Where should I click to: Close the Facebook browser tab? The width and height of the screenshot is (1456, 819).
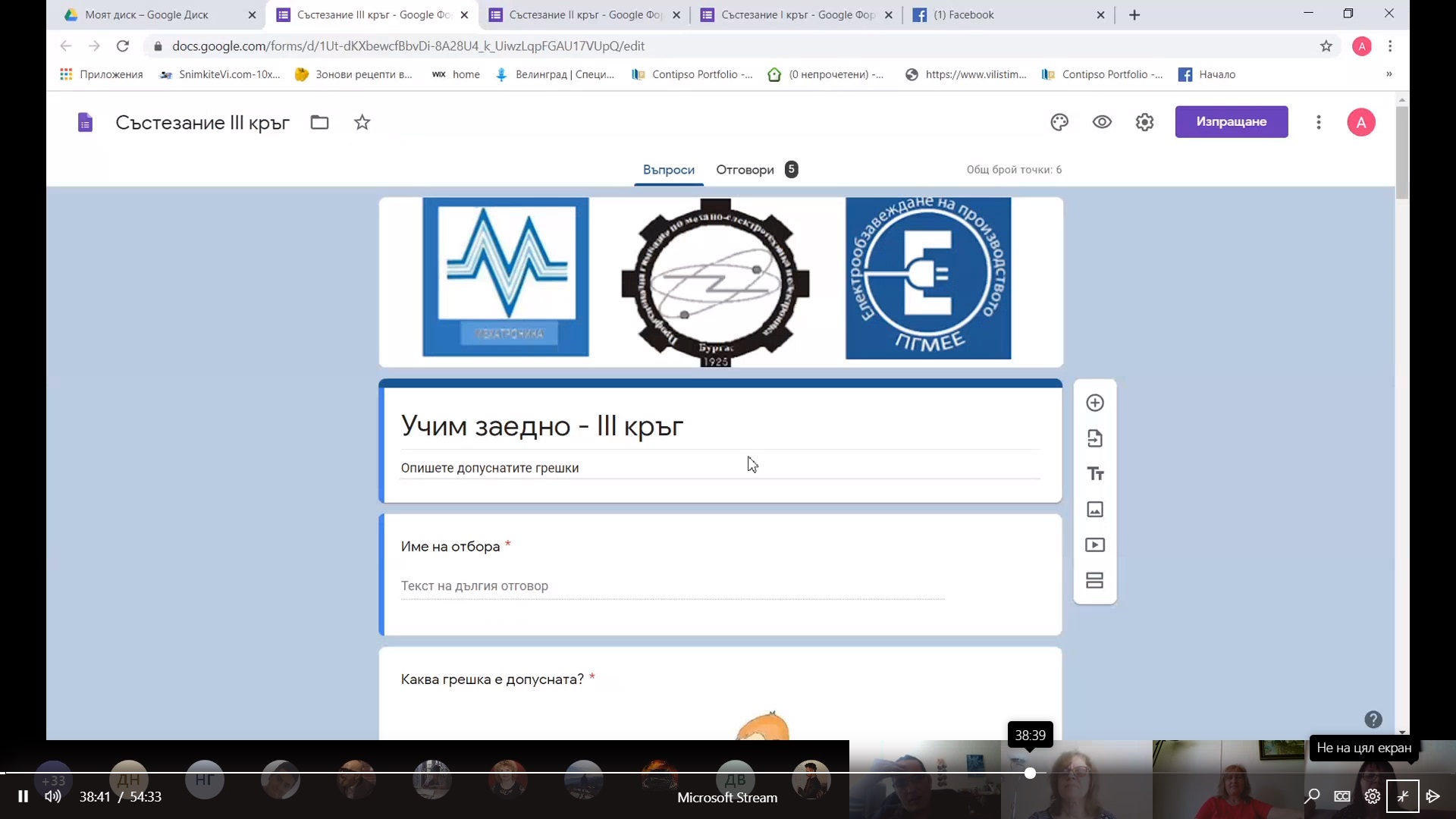[x=1100, y=14]
